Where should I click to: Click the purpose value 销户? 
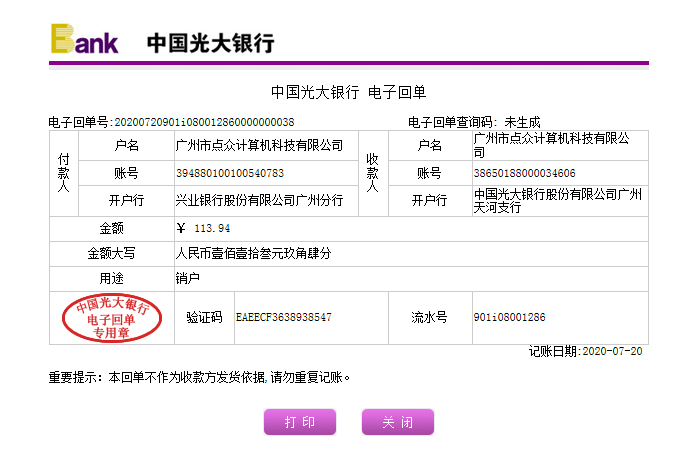188,279
